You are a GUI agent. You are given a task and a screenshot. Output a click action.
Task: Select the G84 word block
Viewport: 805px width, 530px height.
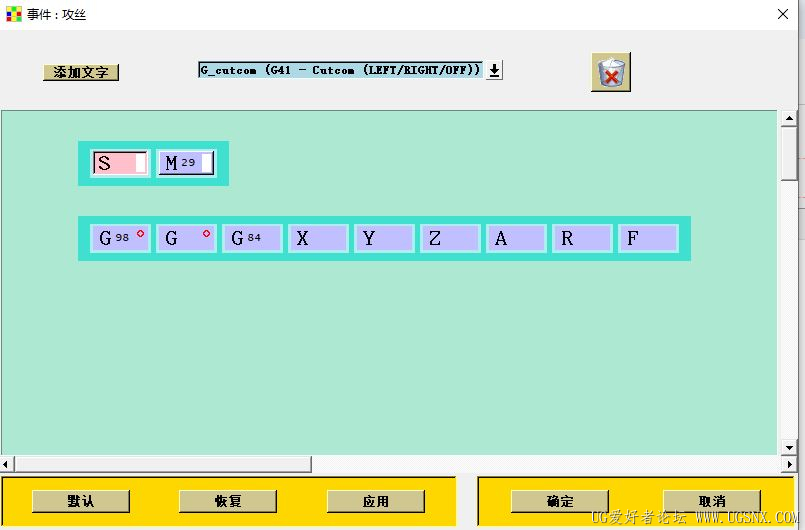(252, 238)
